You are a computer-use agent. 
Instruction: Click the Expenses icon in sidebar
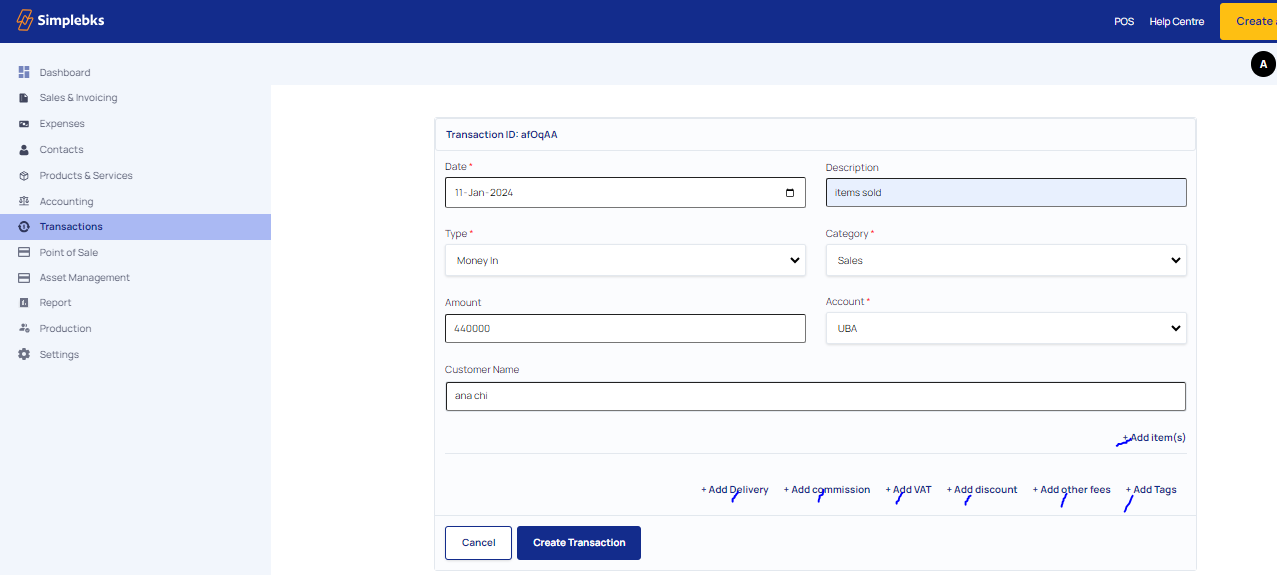[x=24, y=124]
